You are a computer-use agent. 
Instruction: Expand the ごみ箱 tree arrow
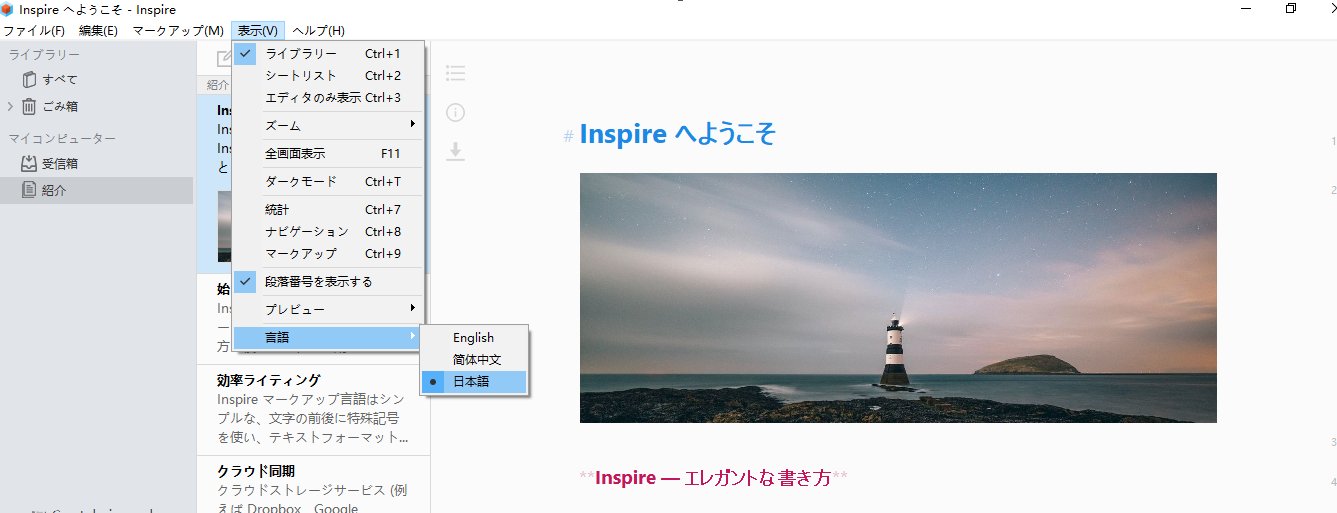point(10,106)
